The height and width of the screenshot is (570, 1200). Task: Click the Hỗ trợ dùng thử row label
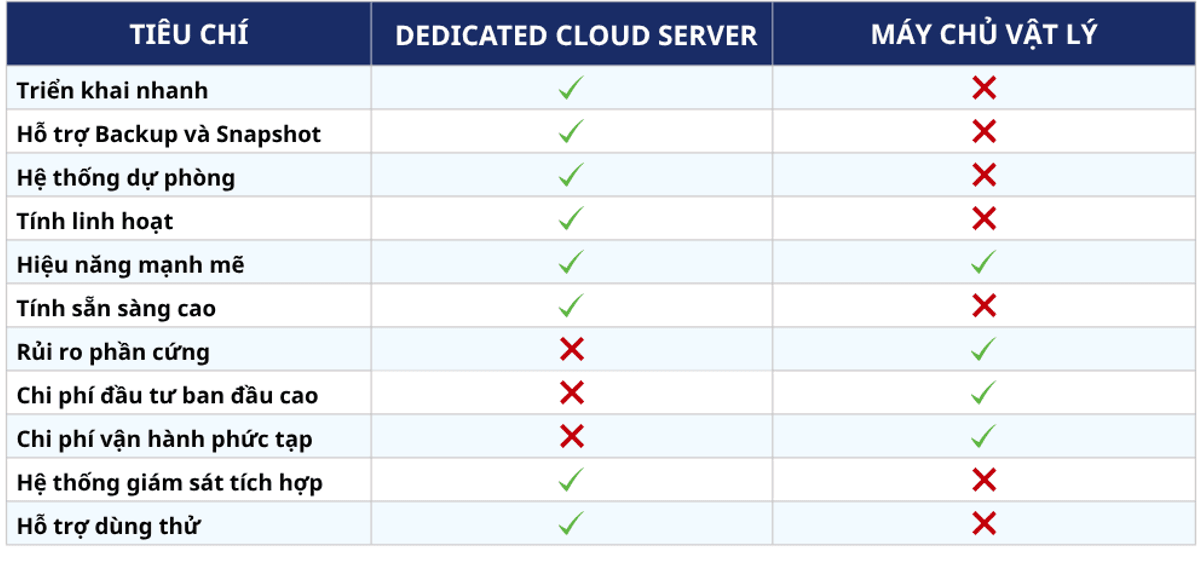point(108,526)
